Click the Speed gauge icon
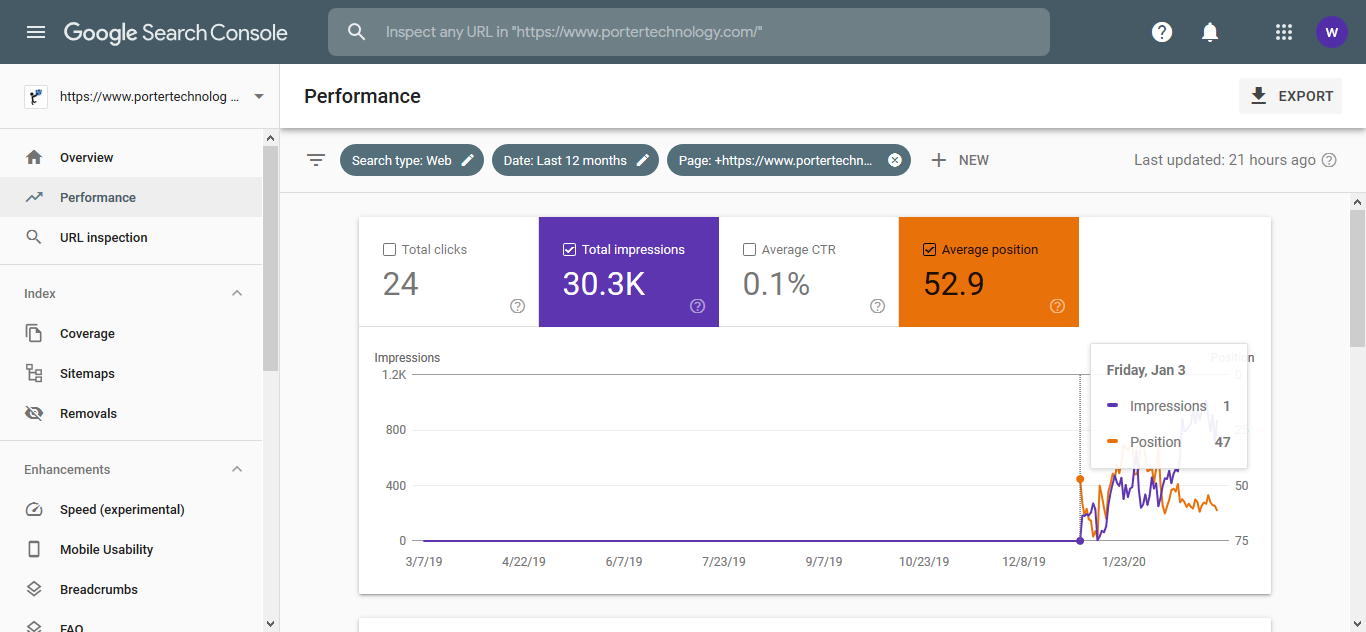The height and width of the screenshot is (632, 1366). (x=34, y=509)
